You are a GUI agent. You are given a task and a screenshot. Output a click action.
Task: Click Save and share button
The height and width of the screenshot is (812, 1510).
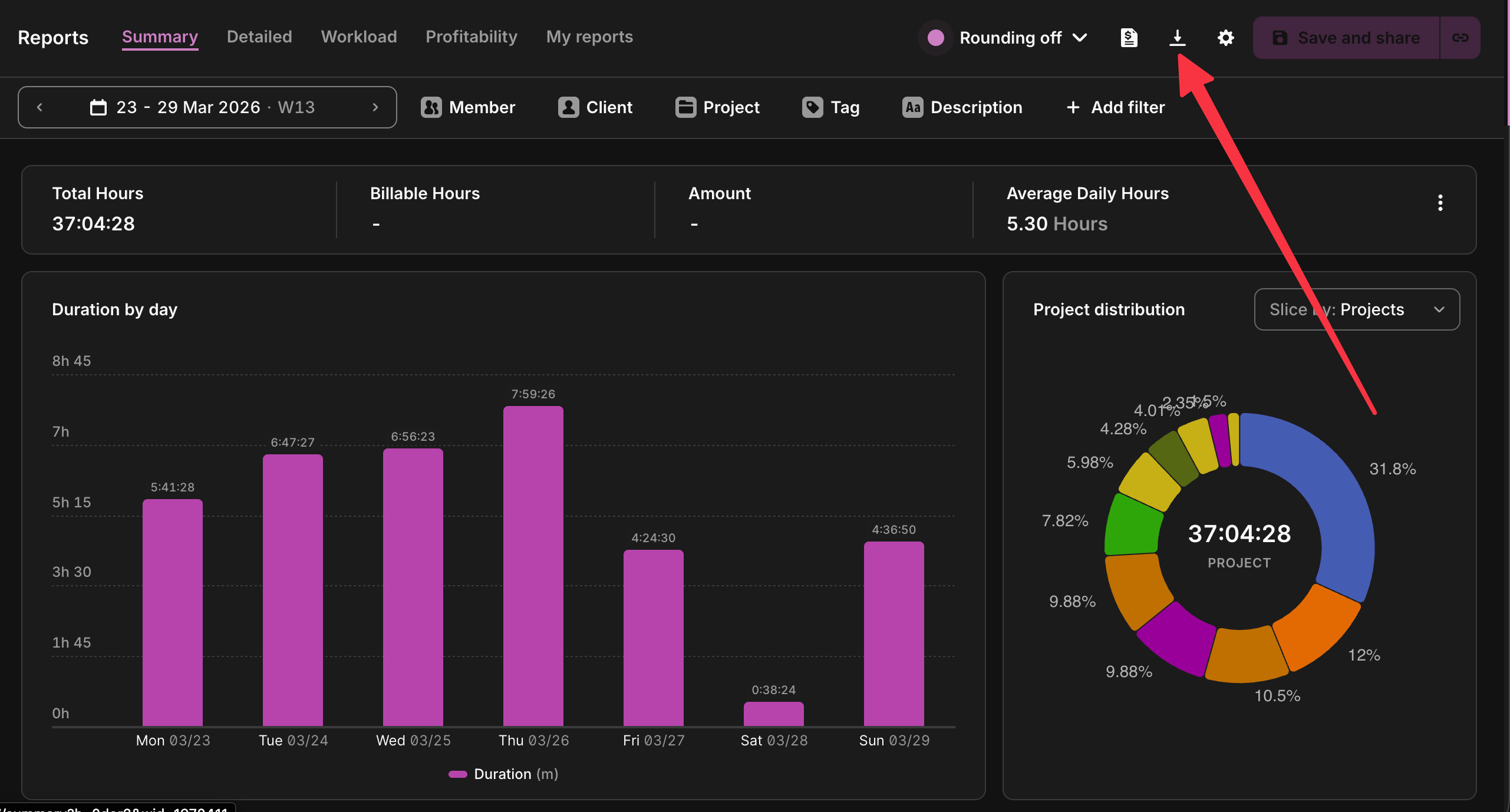coord(1346,38)
